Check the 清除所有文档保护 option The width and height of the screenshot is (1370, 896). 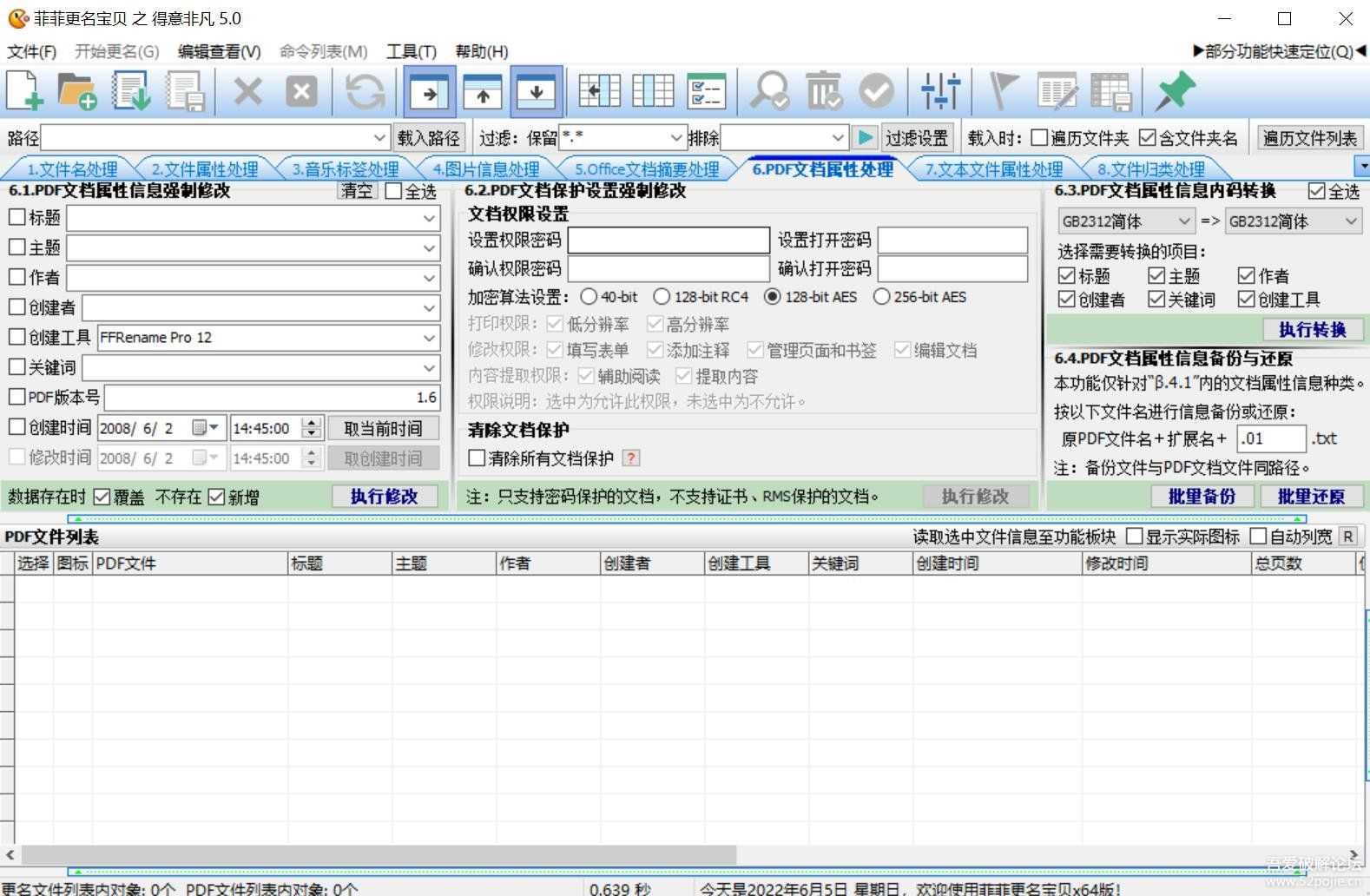click(477, 458)
